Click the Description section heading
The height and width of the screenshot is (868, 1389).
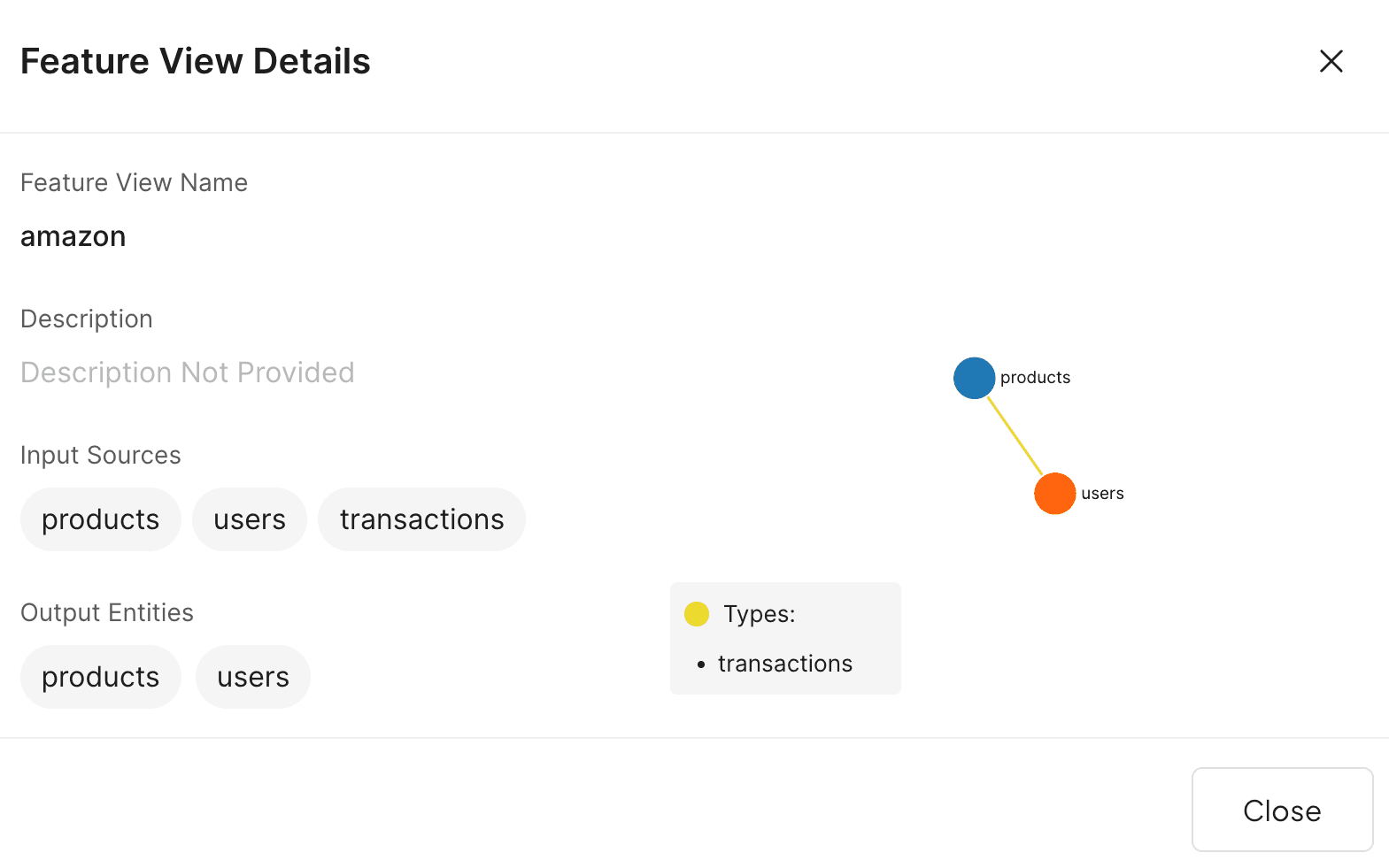tap(86, 319)
